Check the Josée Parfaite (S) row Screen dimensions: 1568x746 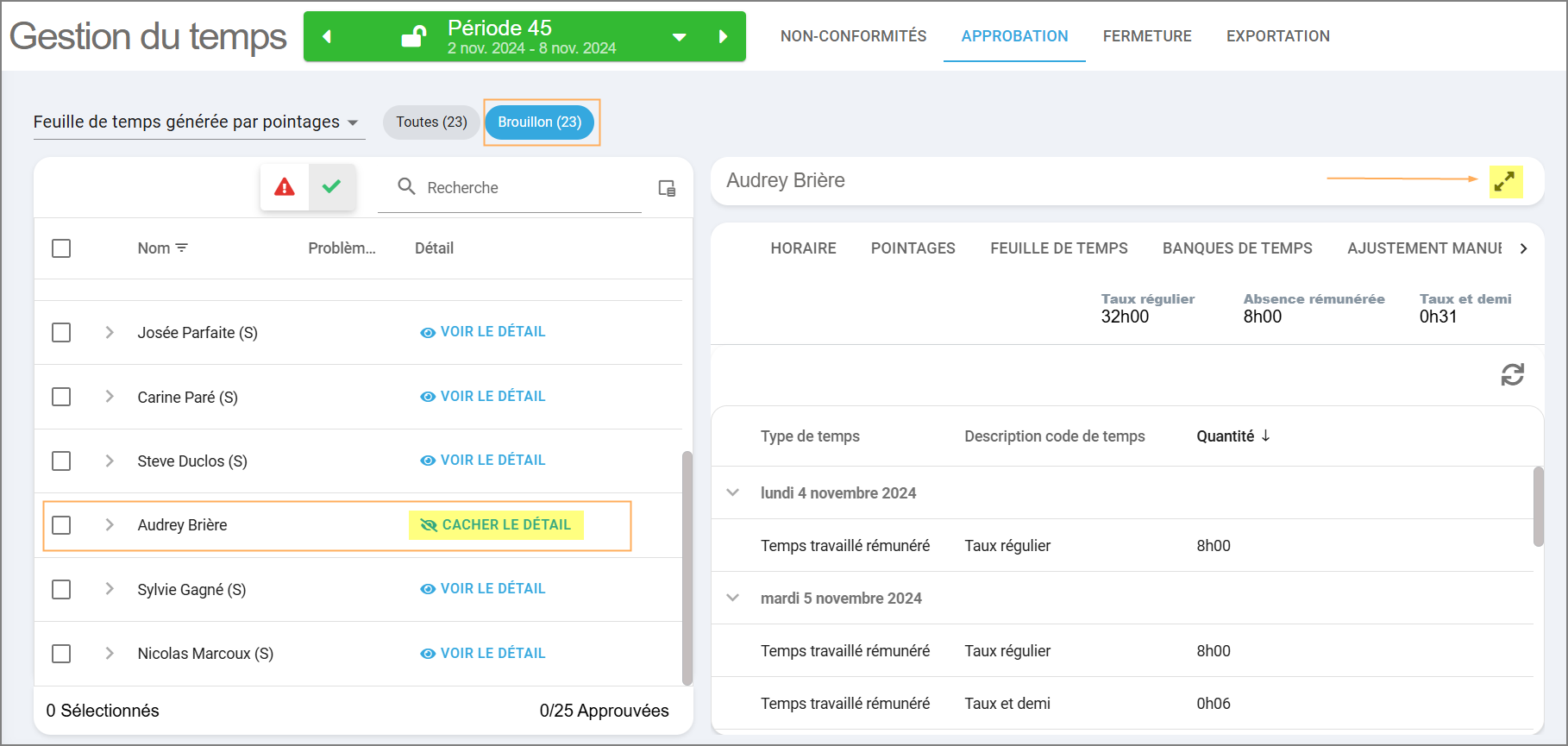click(61, 333)
